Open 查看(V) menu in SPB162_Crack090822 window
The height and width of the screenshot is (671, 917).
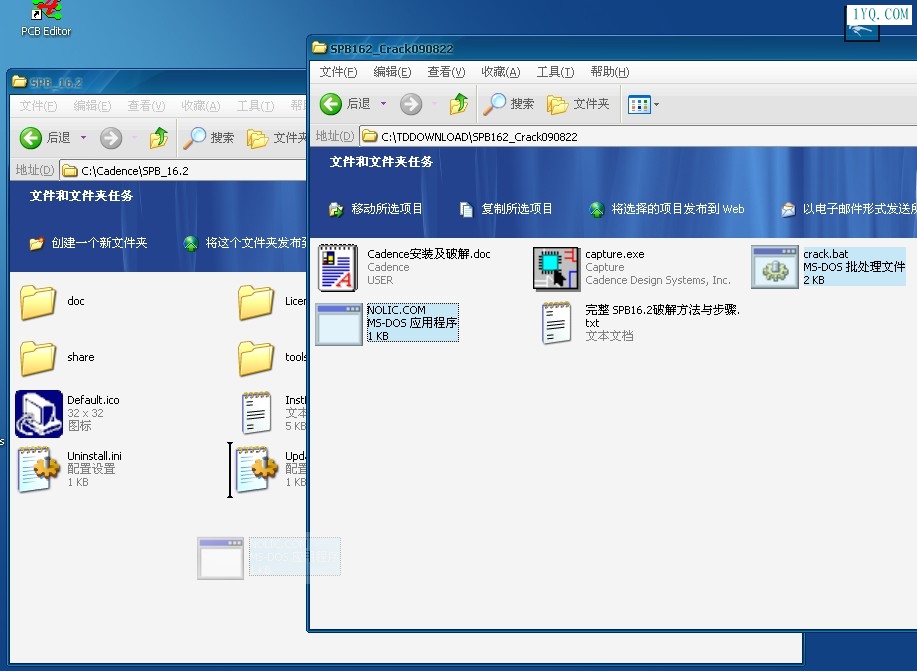(446, 72)
